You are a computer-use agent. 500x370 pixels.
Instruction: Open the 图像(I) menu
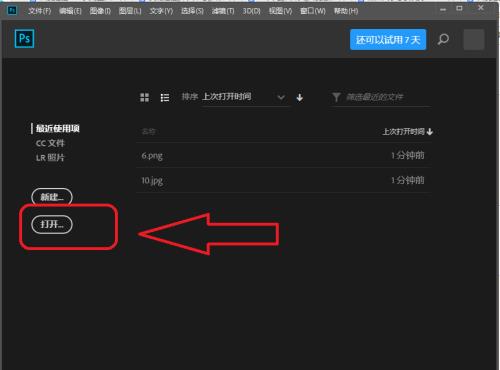point(100,11)
